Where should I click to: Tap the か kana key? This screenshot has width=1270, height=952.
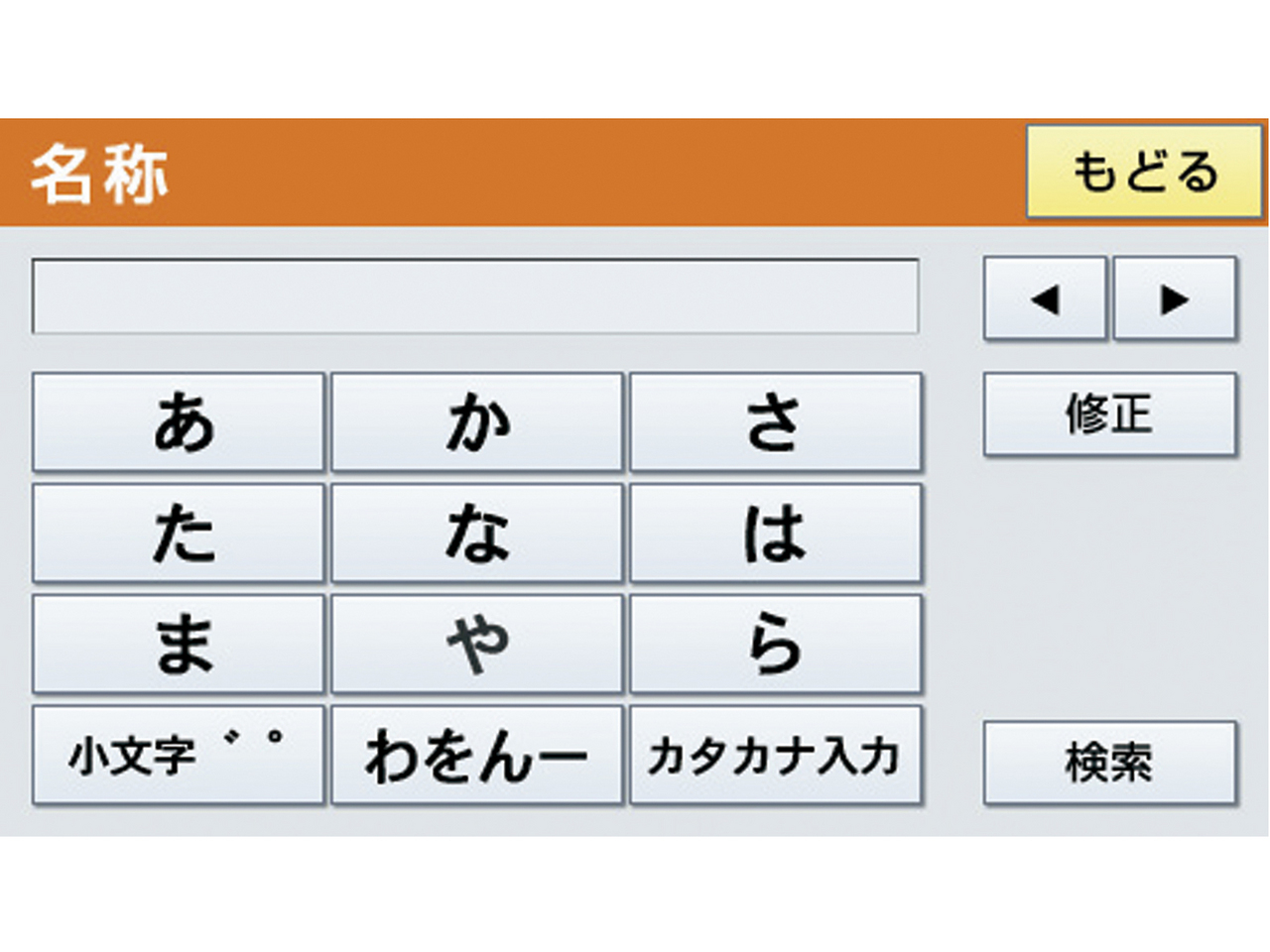[x=477, y=422]
